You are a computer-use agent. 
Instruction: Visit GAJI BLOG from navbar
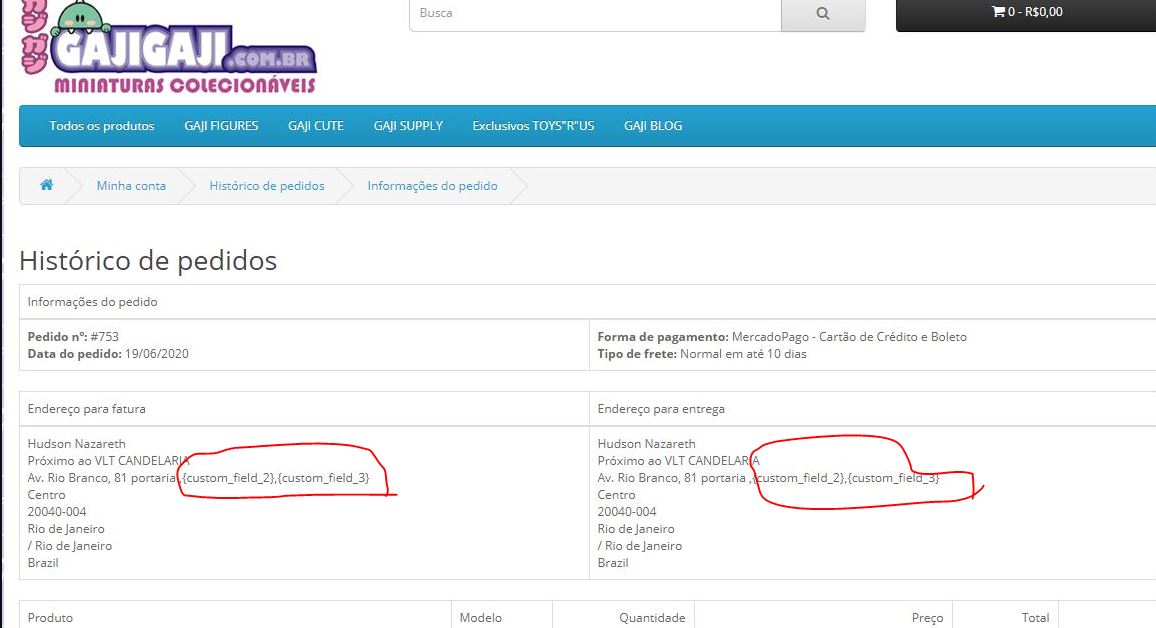coord(653,126)
